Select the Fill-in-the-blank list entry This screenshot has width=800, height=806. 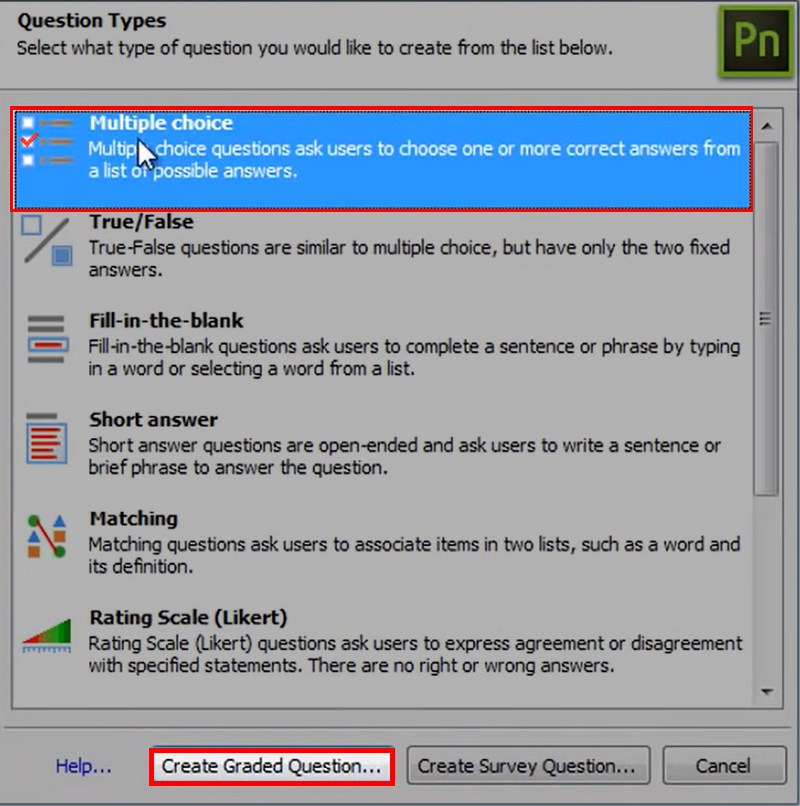pyautogui.click(x=381, y=344)
